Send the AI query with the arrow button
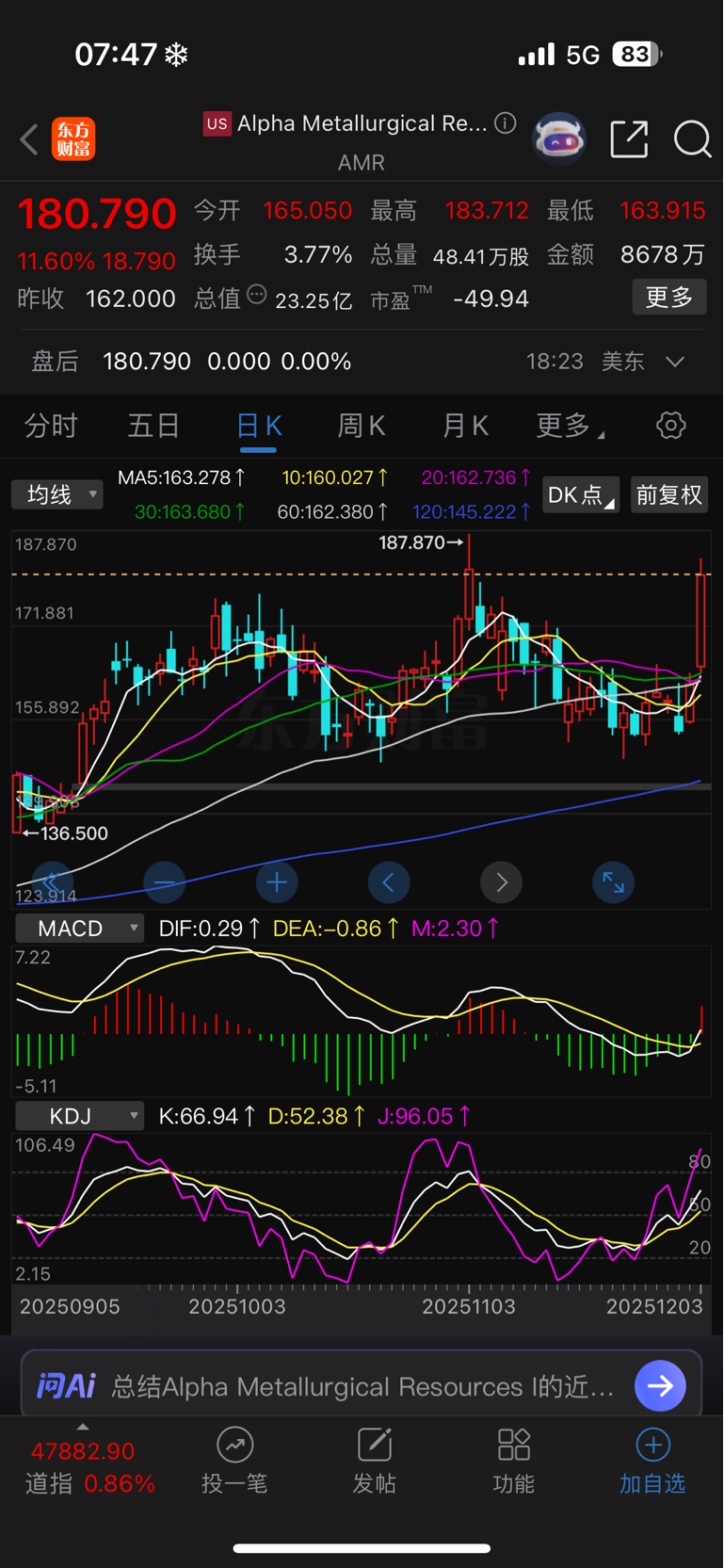The width and height of the screenshot is (724, 1568). [x=660, y=1385]
